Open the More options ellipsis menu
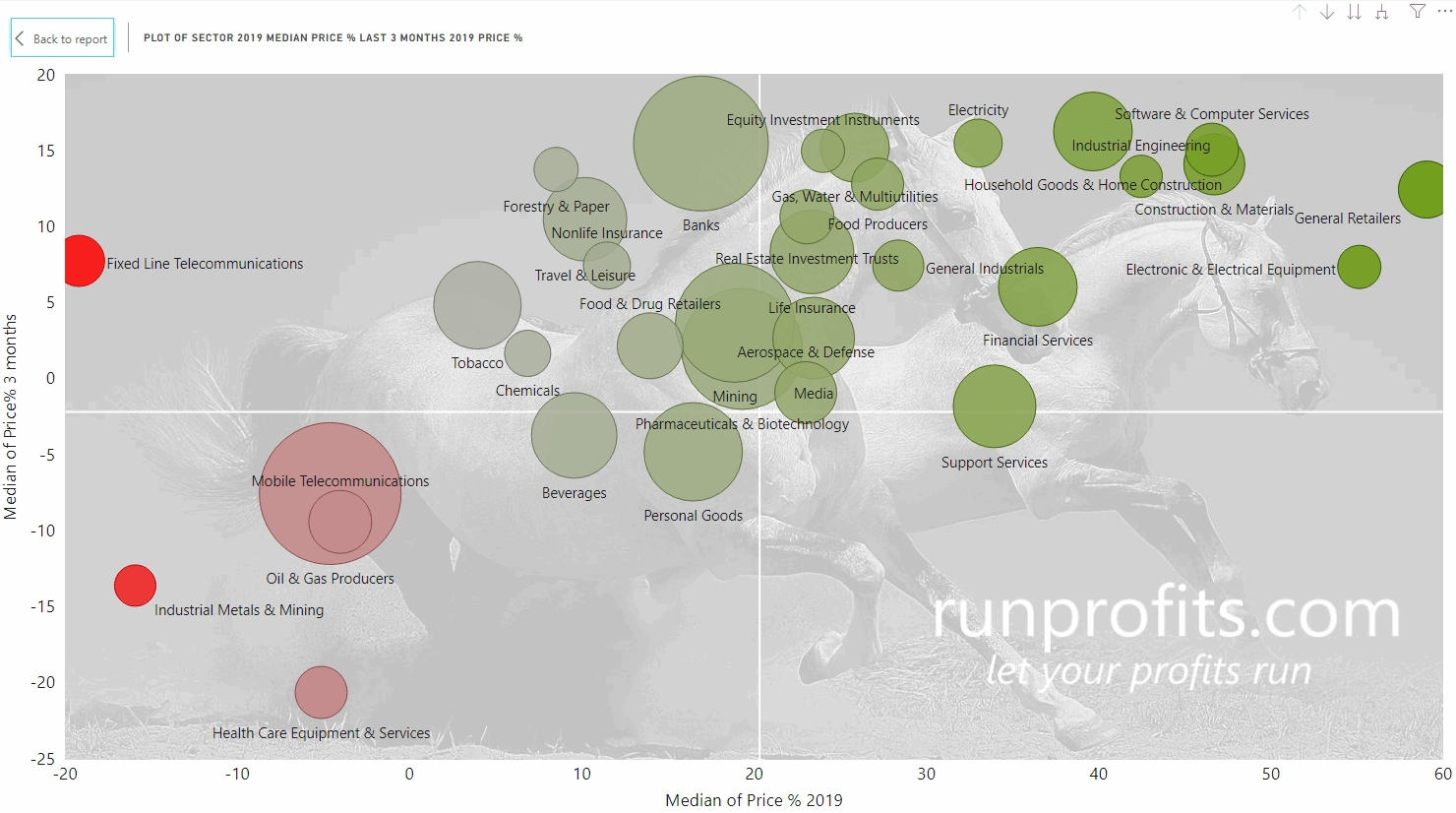 (1444, 12)
